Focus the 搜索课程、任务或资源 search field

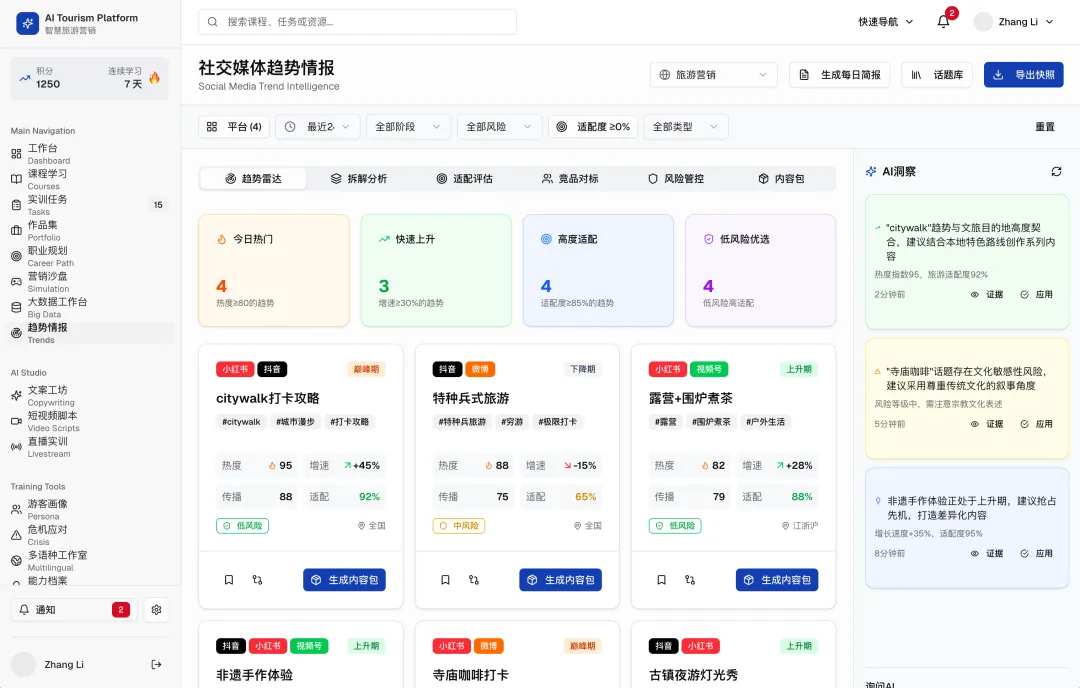pyautogui.click(x=357, y=21)
